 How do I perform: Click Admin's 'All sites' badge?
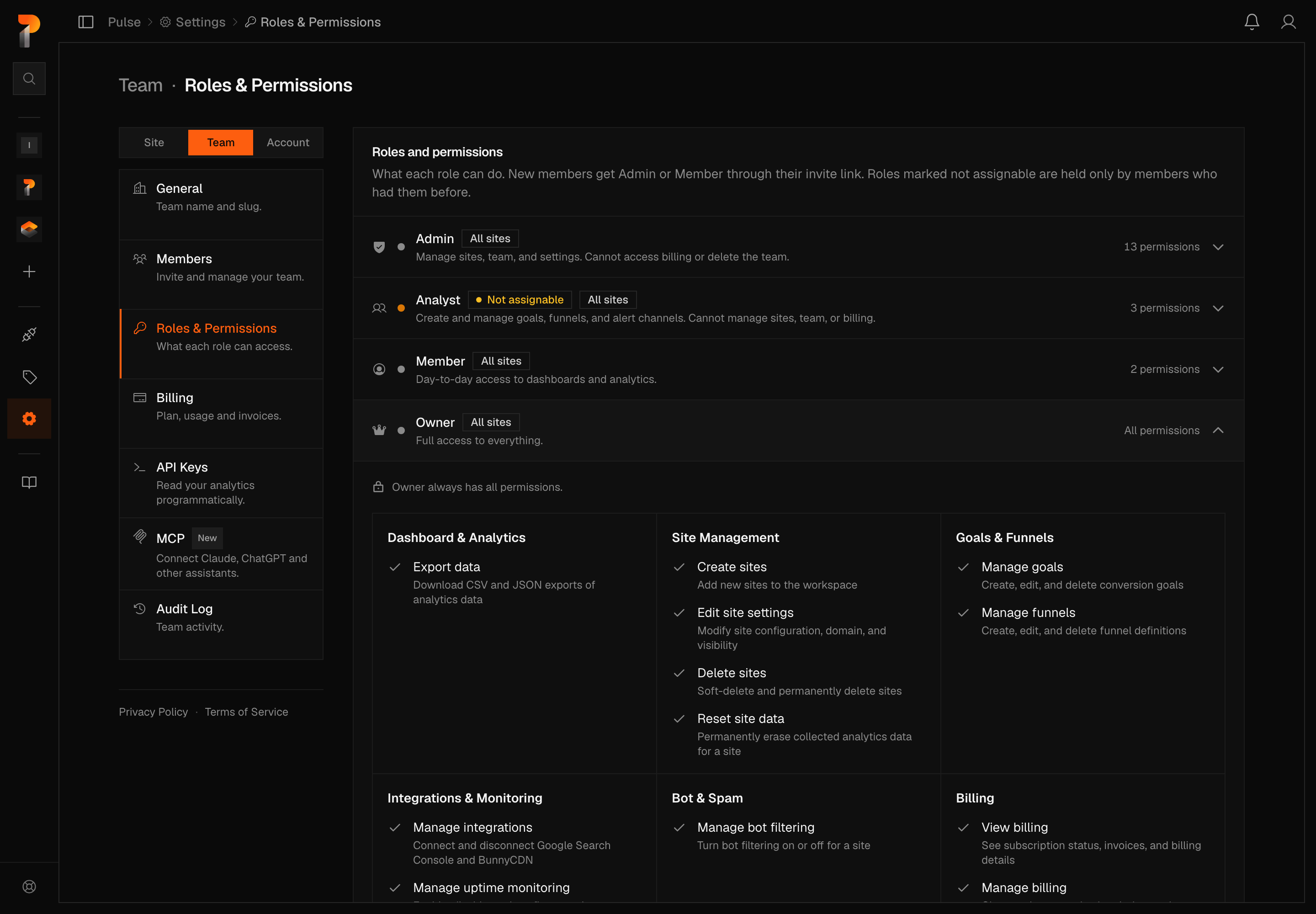(x=490, y=238)
